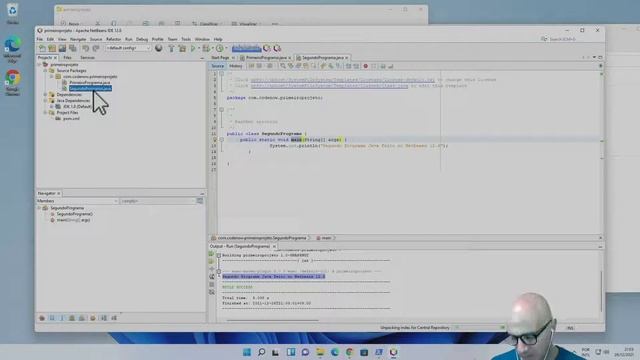Screen dimensions: 640x360
Task: Switch to the Start Page tab
Action: coord(220,58)
